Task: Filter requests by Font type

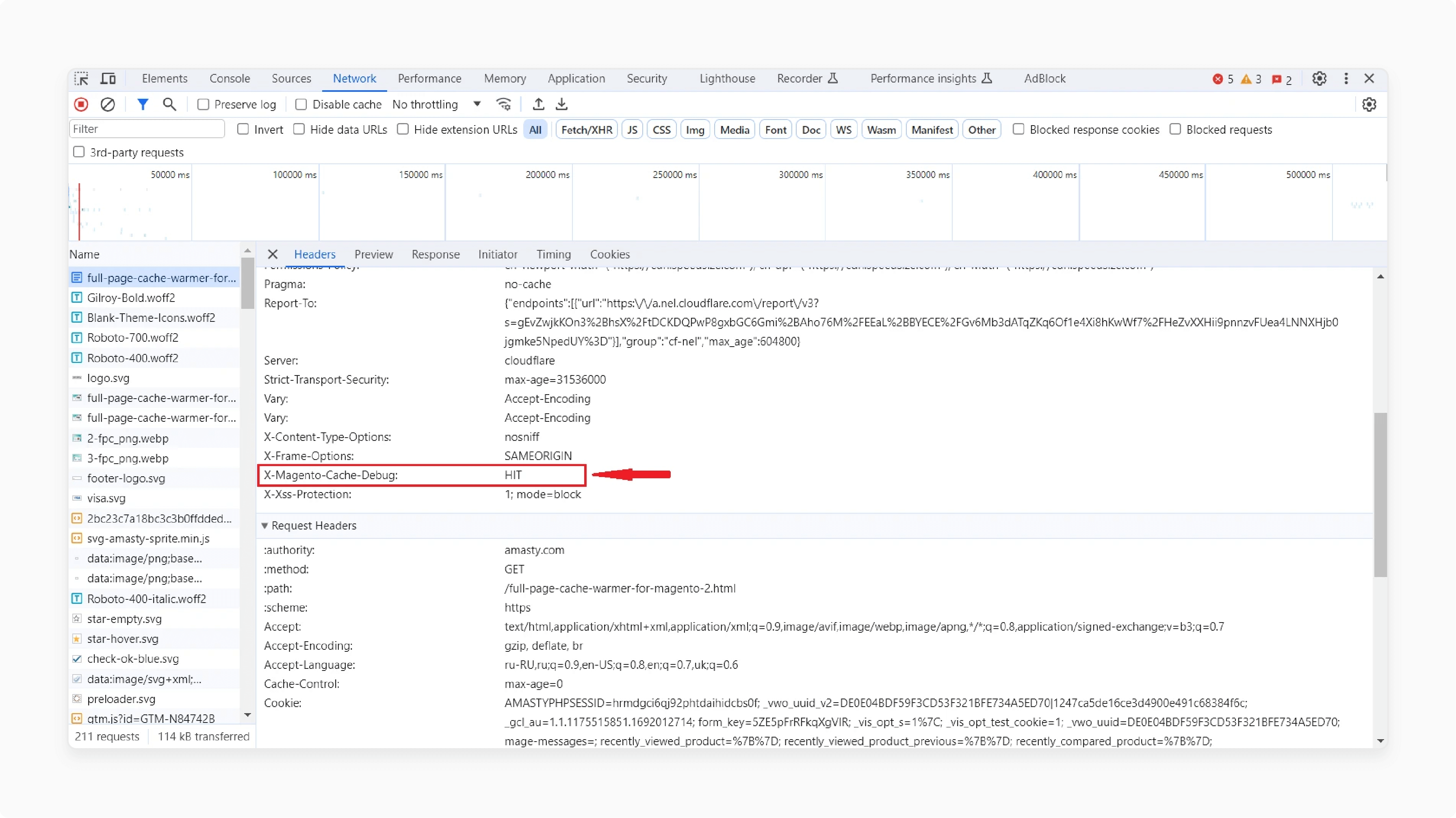Action: pos(776,130)
